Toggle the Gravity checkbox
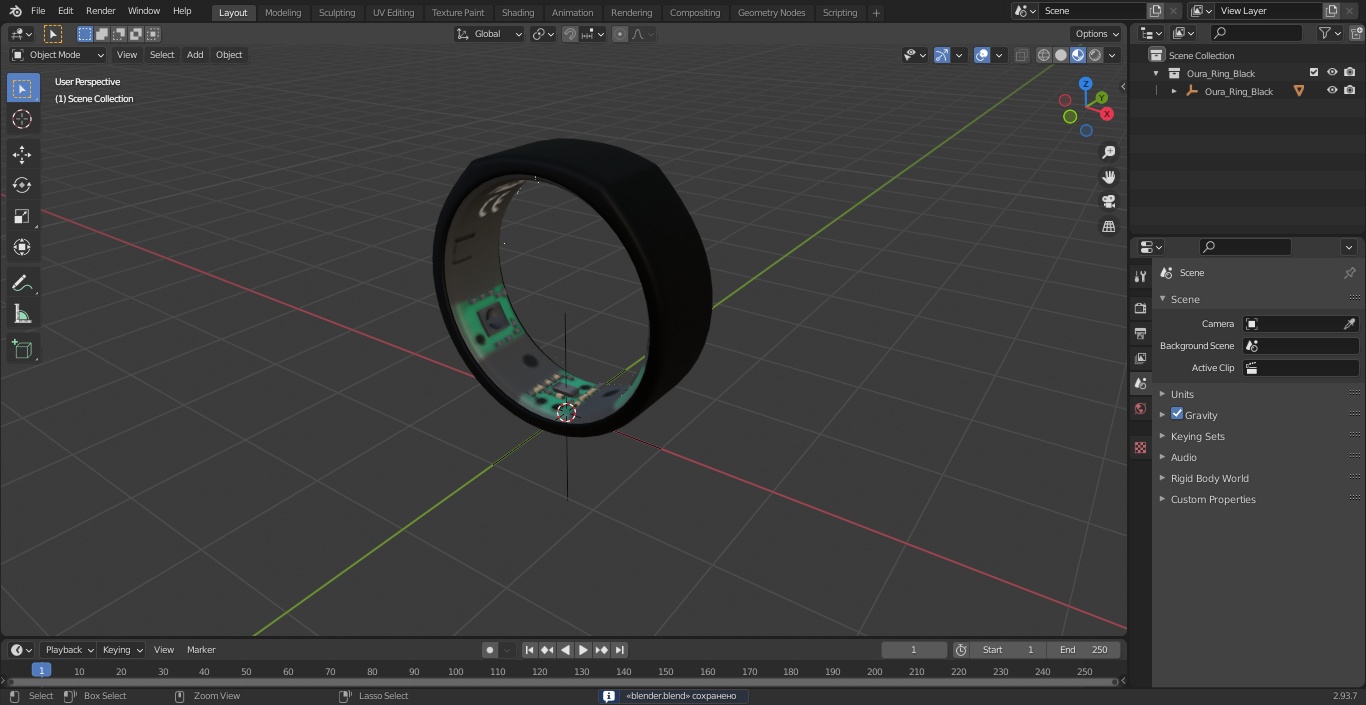Image resolution: width=1366 pixels, height=705 pixels. (1177, 414)
